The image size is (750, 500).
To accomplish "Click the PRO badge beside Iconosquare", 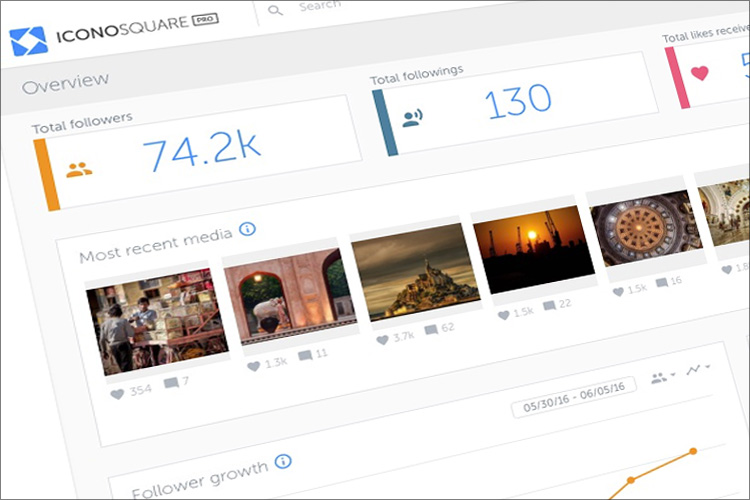I will (x=205, y=20).
